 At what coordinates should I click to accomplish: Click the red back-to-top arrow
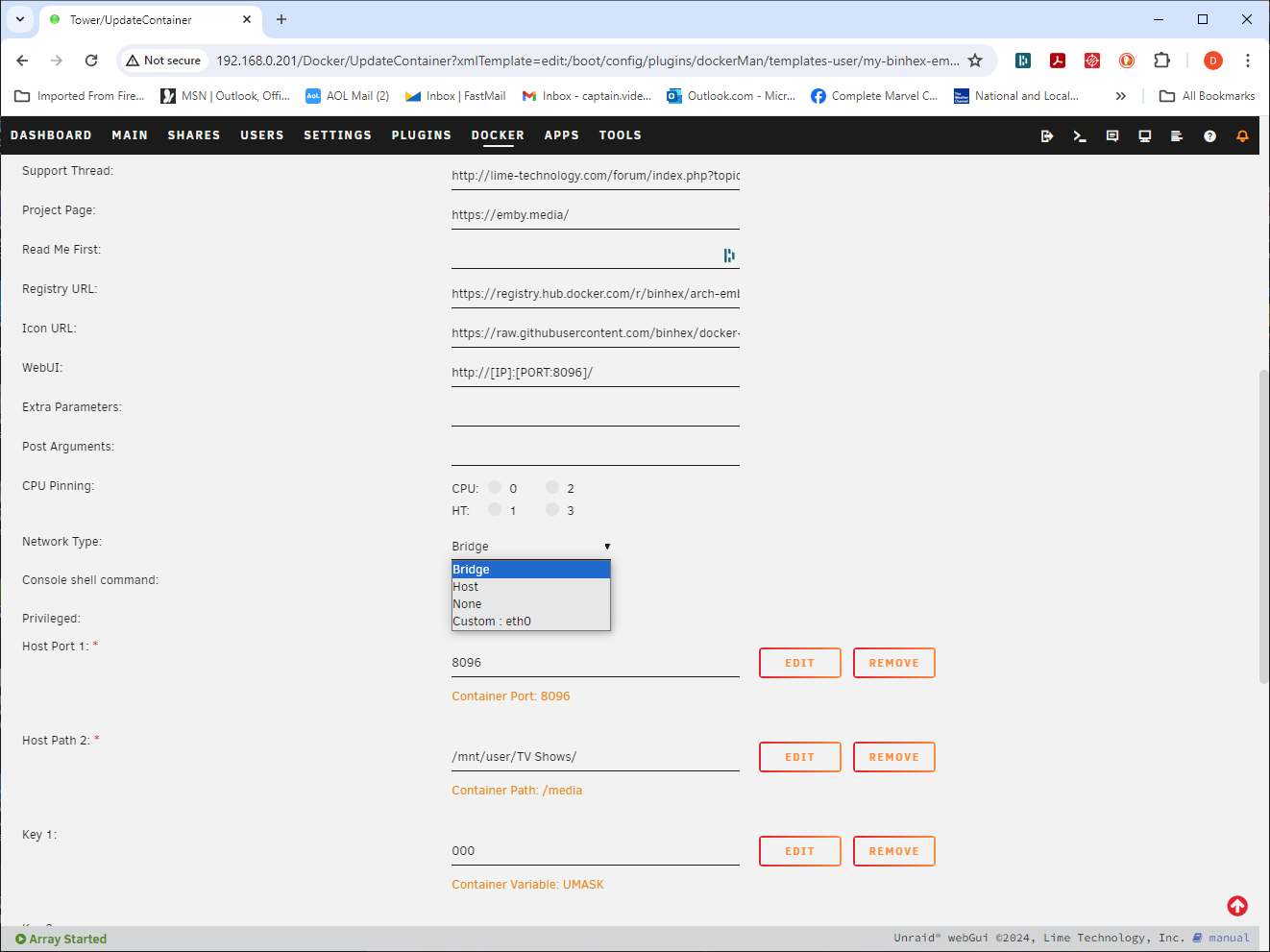coord(1237,906)
